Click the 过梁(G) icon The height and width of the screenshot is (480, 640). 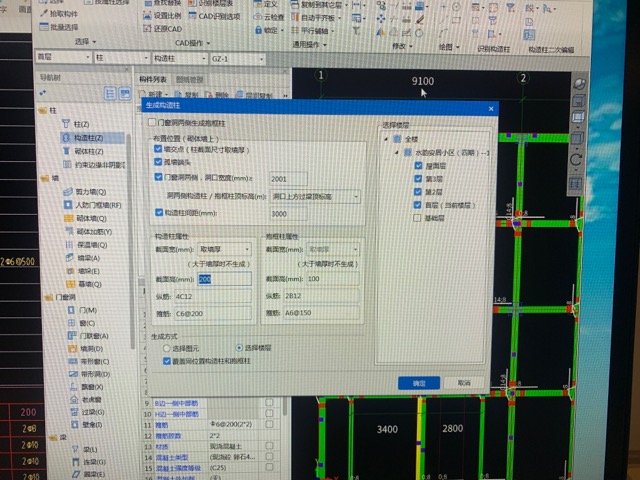(74, 412)
